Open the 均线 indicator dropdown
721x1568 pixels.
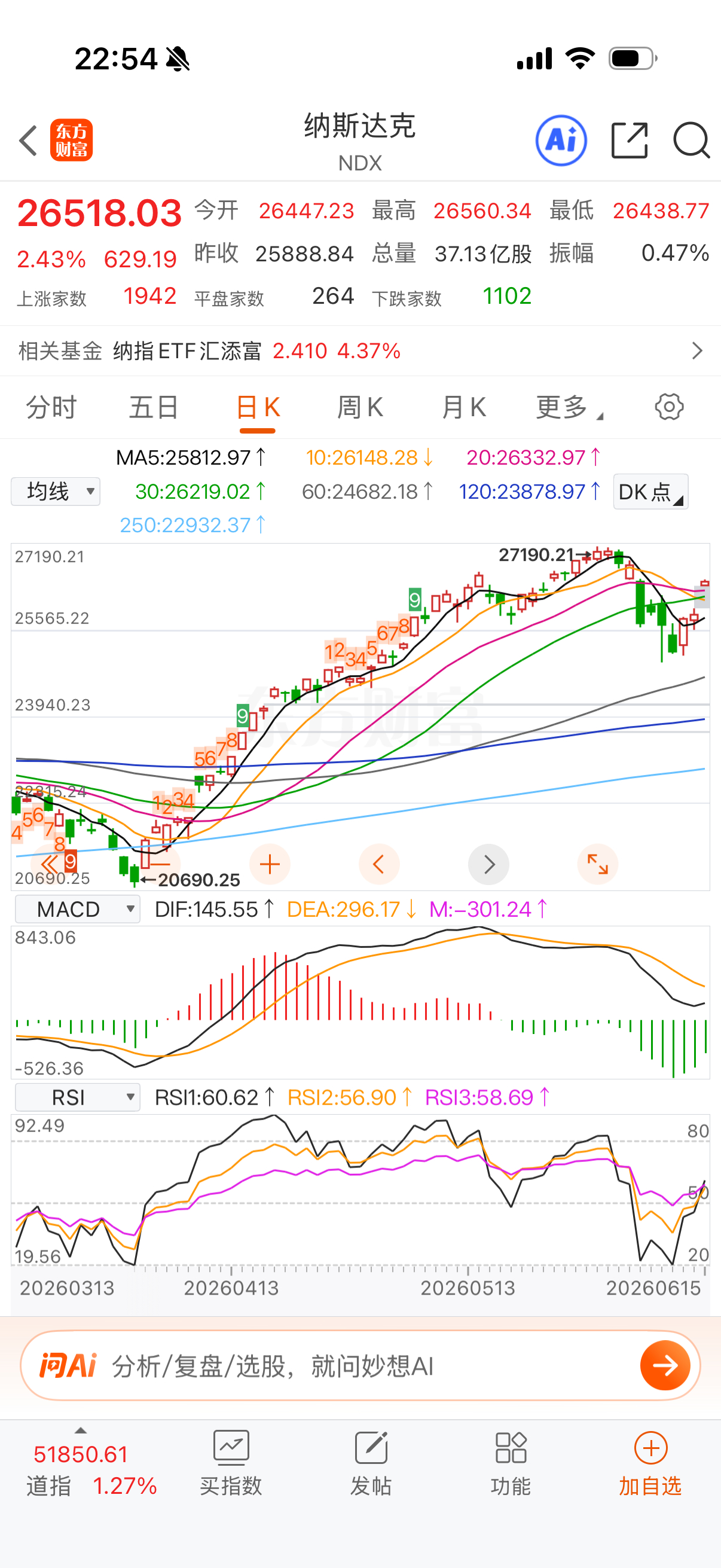coord(56,491)
